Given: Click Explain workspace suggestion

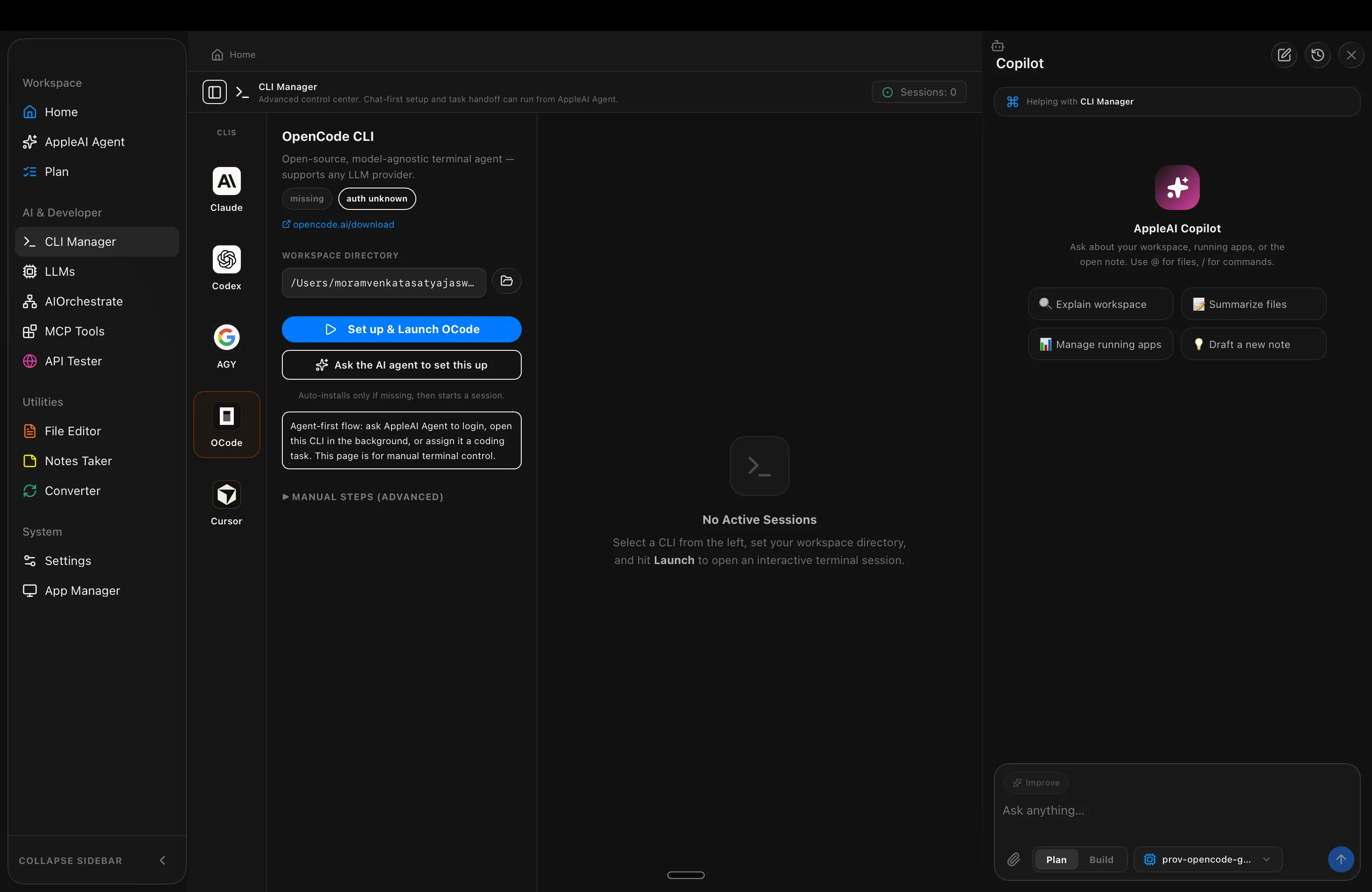Looking at the screenshot, I should click(x=1100, y=304).
